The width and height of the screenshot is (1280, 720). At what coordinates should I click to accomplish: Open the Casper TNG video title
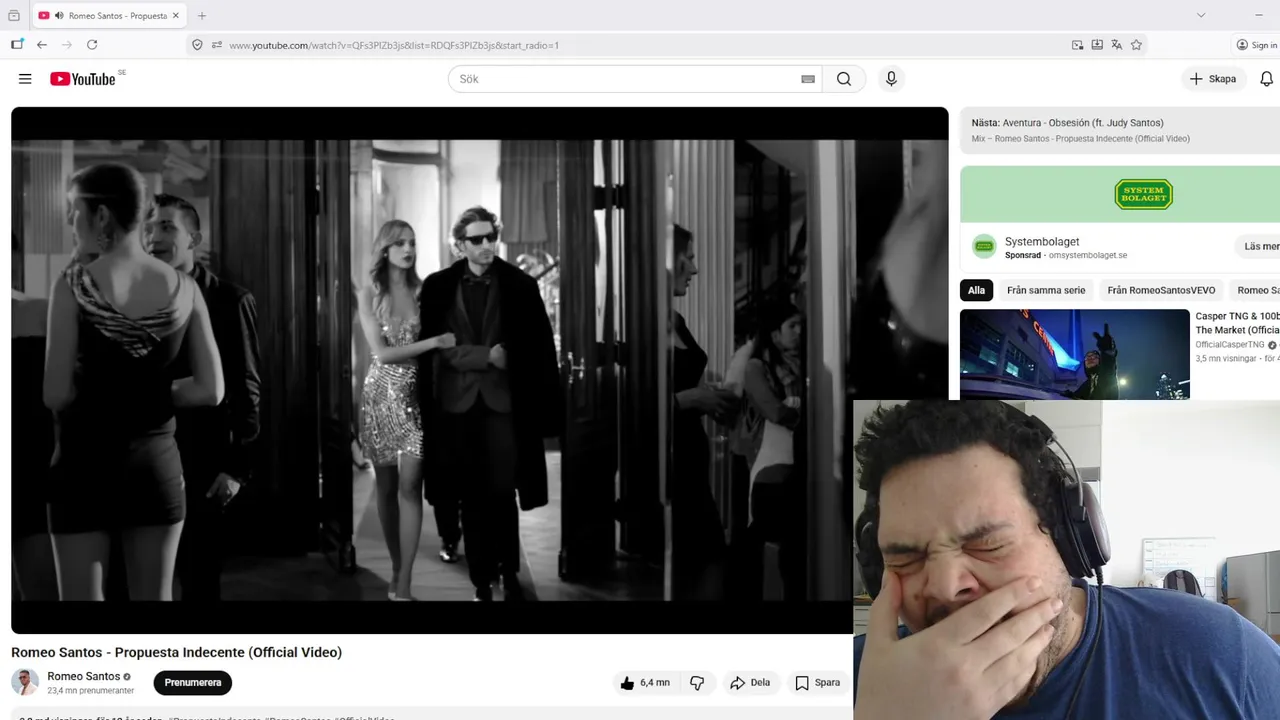point(1238,323)
